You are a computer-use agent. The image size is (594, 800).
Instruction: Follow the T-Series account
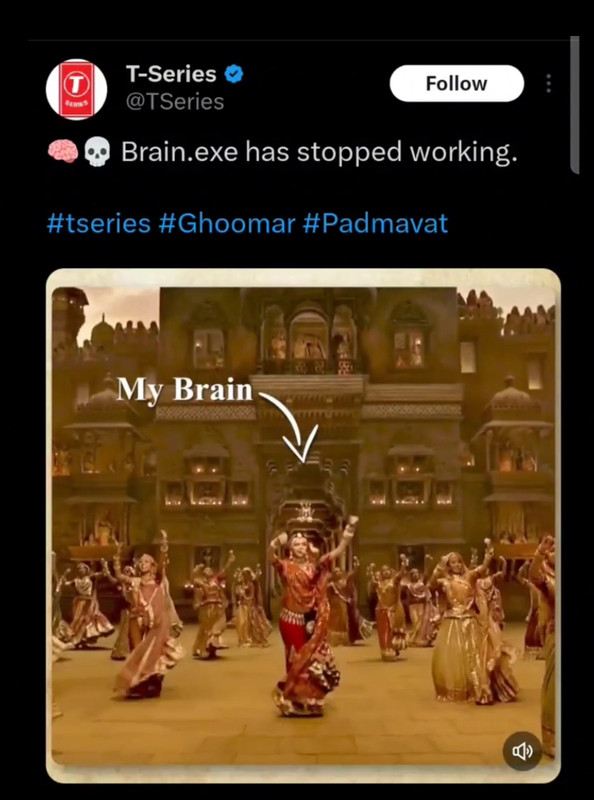457,83
